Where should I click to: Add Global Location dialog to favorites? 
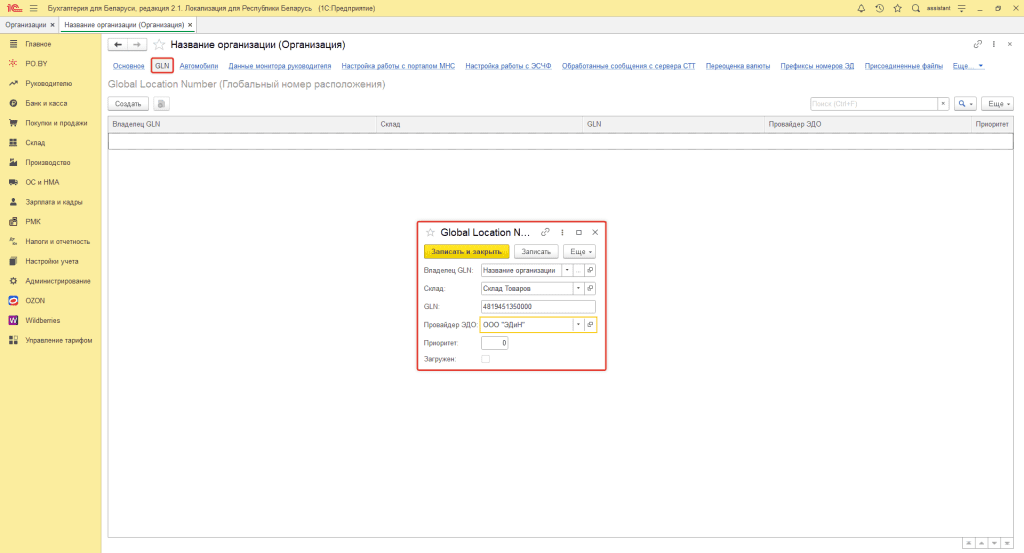(x=430, y=232)
